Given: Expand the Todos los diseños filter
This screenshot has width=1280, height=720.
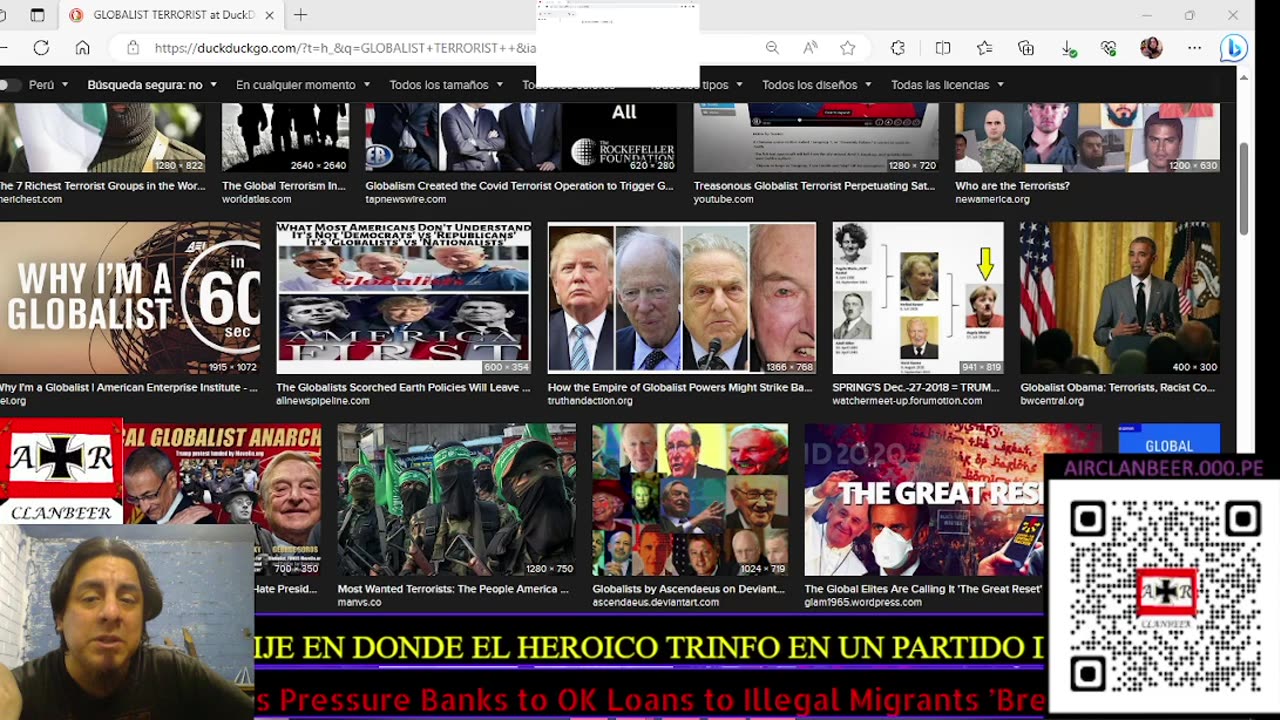Looking at the screenshot, I should tap(817, 85).
